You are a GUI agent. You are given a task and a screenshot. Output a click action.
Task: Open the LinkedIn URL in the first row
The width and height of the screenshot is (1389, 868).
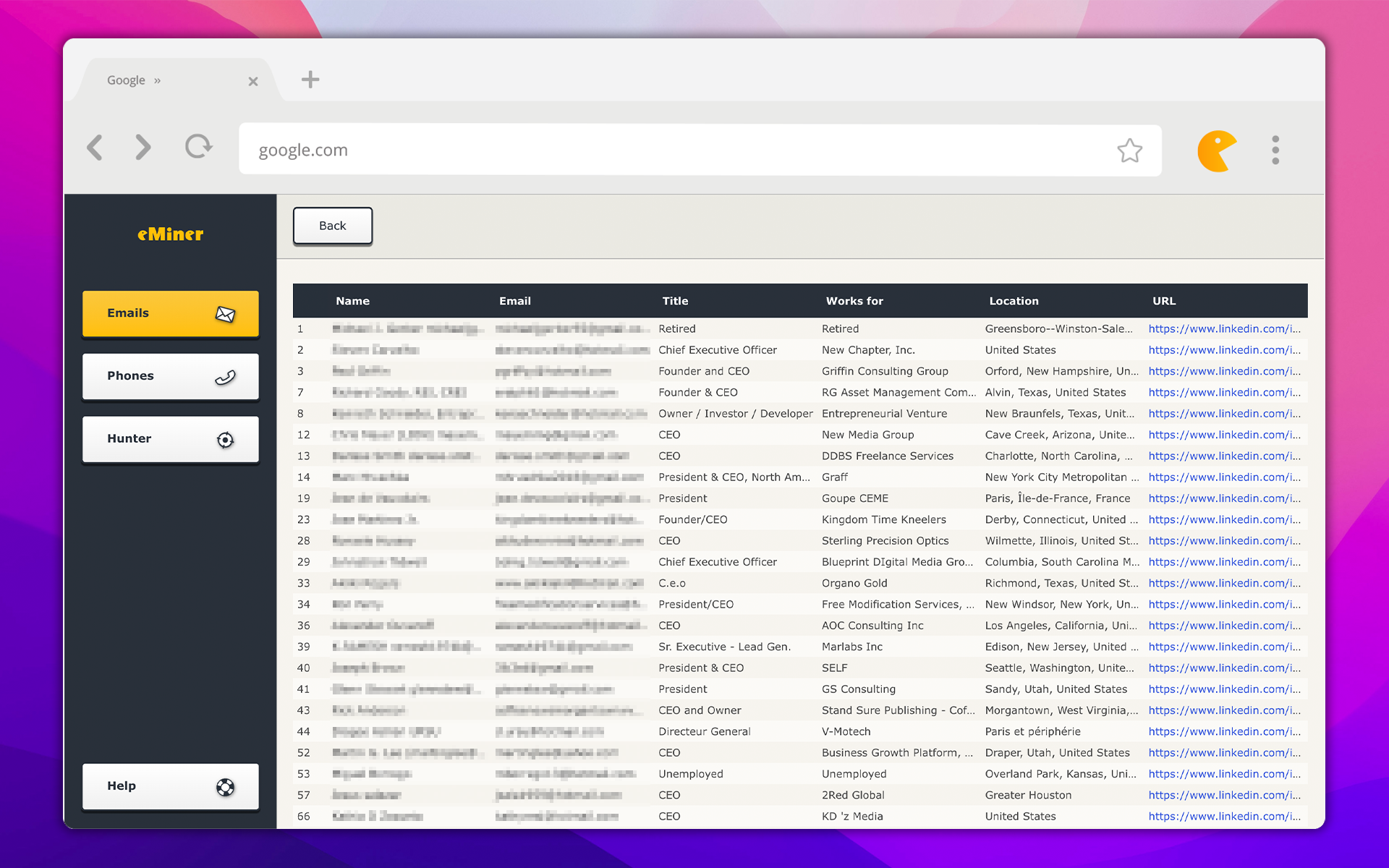(1224, 328)
